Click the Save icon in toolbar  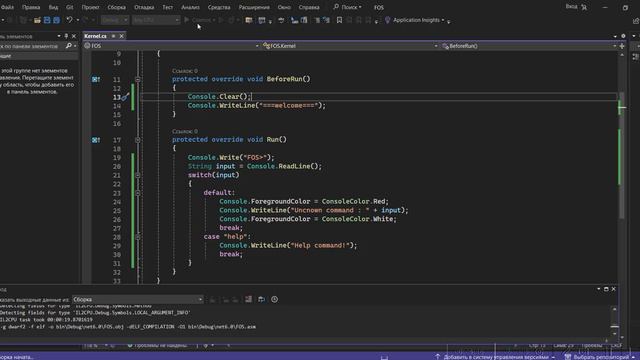(x=47, y=20)
